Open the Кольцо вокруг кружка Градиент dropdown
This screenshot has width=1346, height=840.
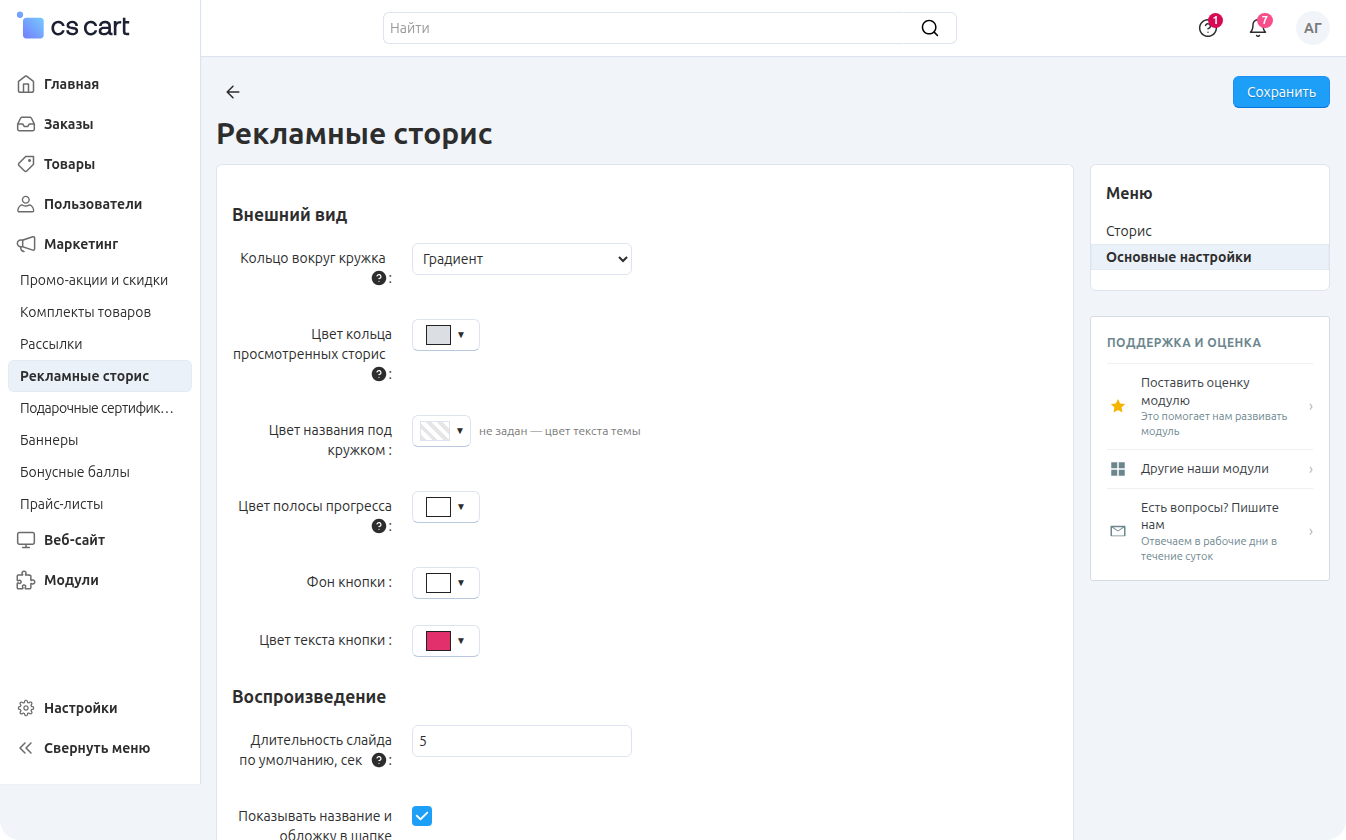pos(522,259)
